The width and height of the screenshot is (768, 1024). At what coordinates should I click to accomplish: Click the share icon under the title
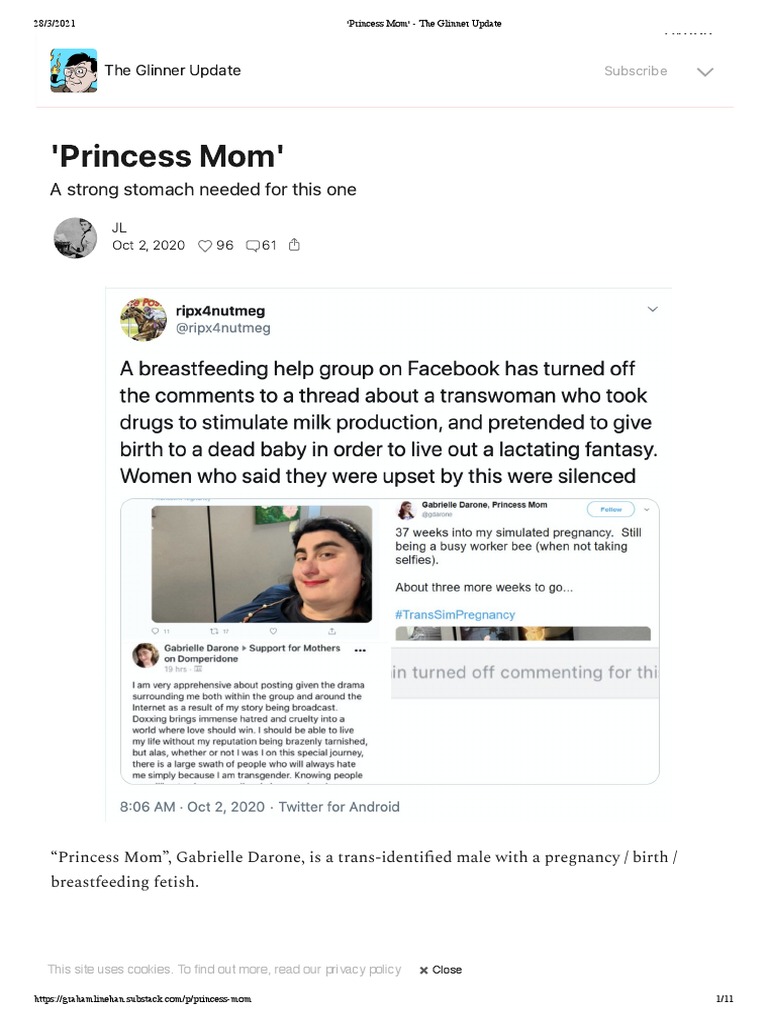[x=294, y=245]
